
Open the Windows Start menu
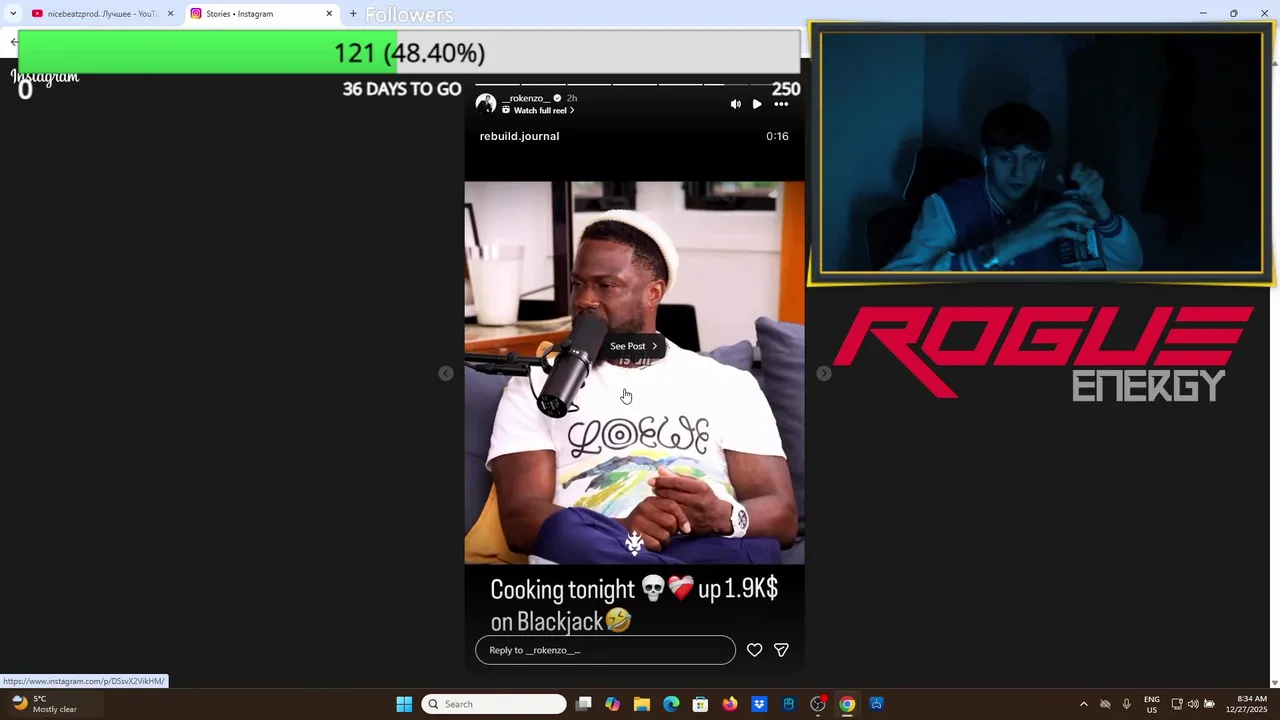click(404, 704)
